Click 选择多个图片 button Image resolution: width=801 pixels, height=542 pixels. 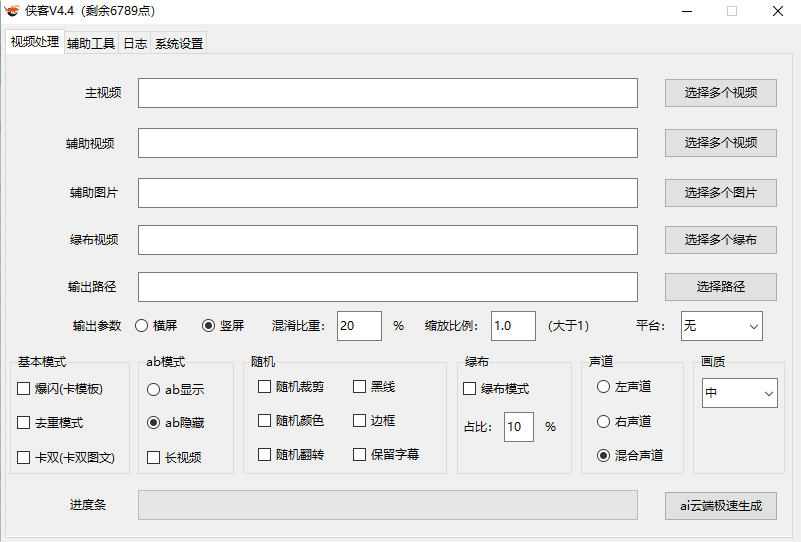(x=720, y=193)
